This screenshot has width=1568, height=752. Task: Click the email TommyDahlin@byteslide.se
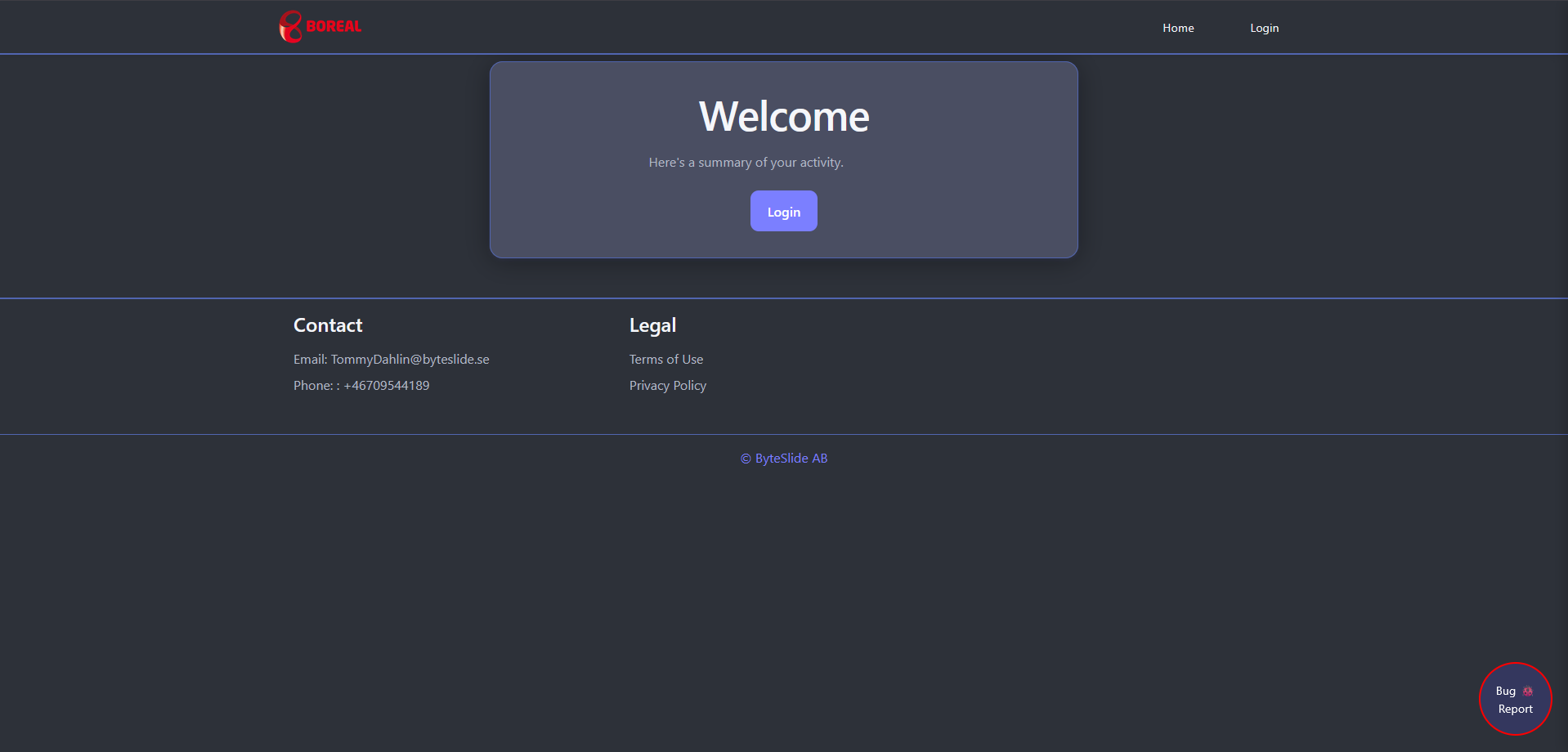[410, 359]
